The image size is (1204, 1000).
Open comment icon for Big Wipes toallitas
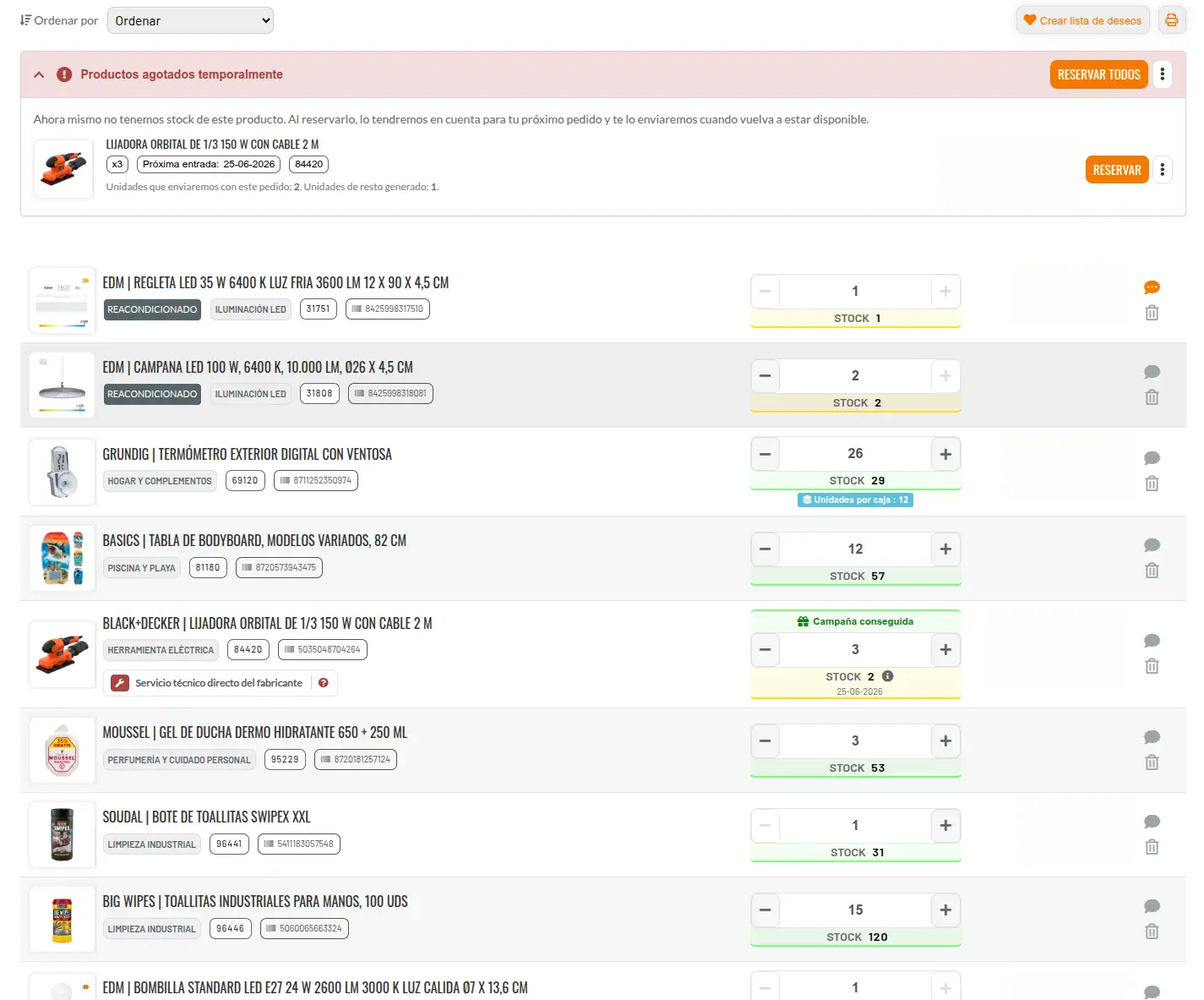click(x=1152, y=906)
